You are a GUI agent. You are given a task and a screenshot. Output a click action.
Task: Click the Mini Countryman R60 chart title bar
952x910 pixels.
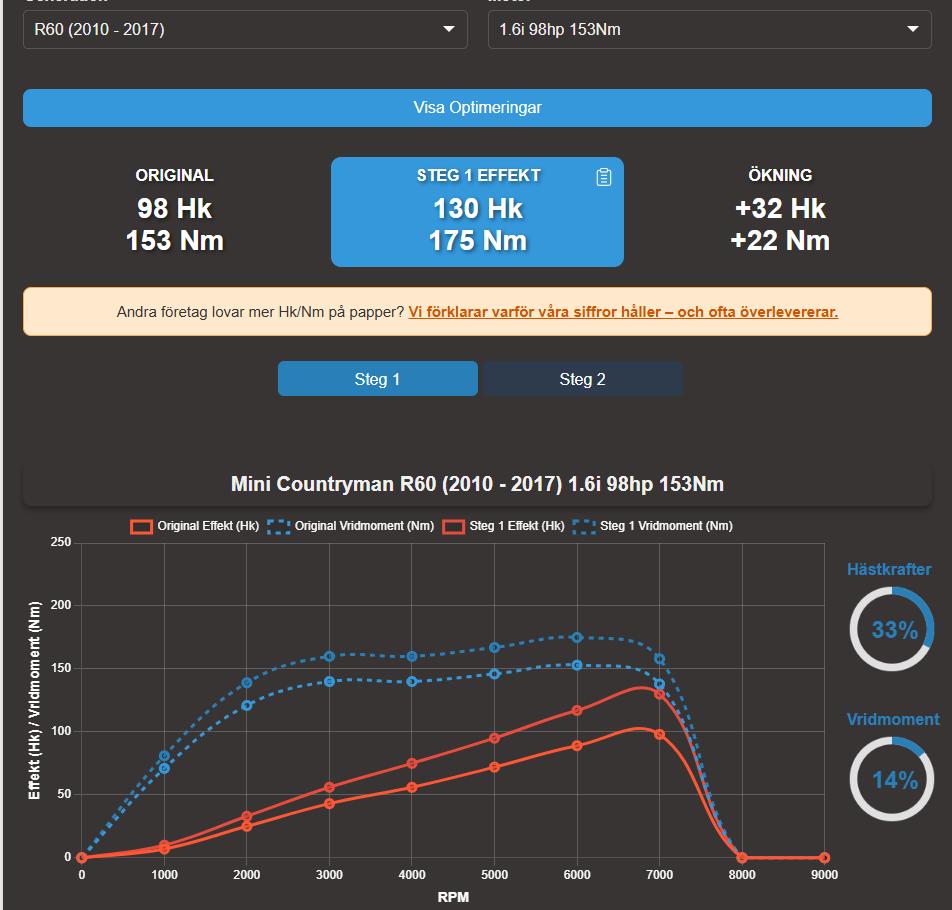coord(477,485)
